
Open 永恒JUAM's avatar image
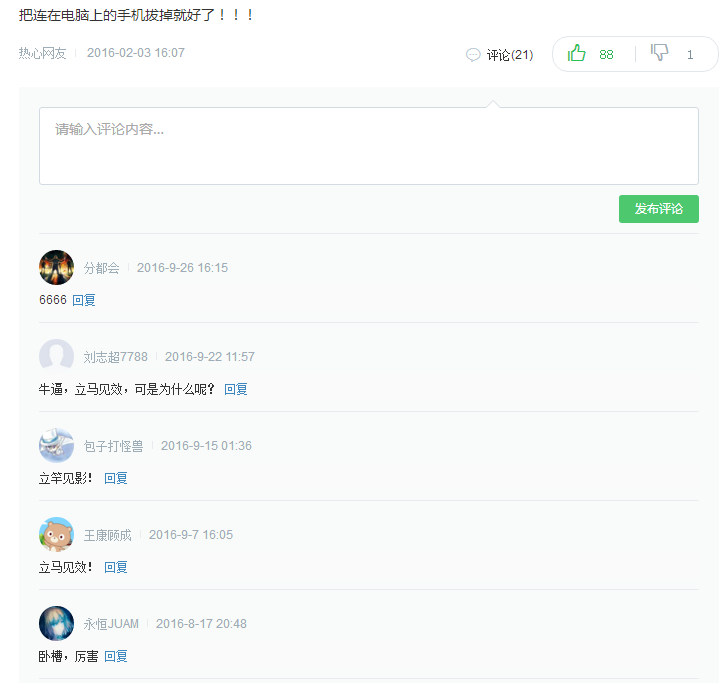click(56, 624)
